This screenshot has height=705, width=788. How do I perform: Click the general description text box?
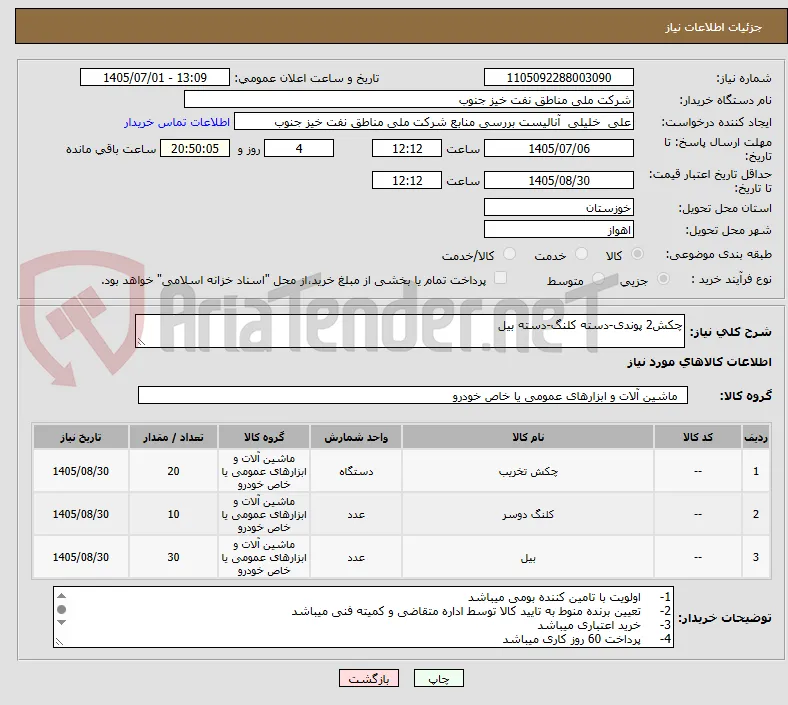point(410,331)
